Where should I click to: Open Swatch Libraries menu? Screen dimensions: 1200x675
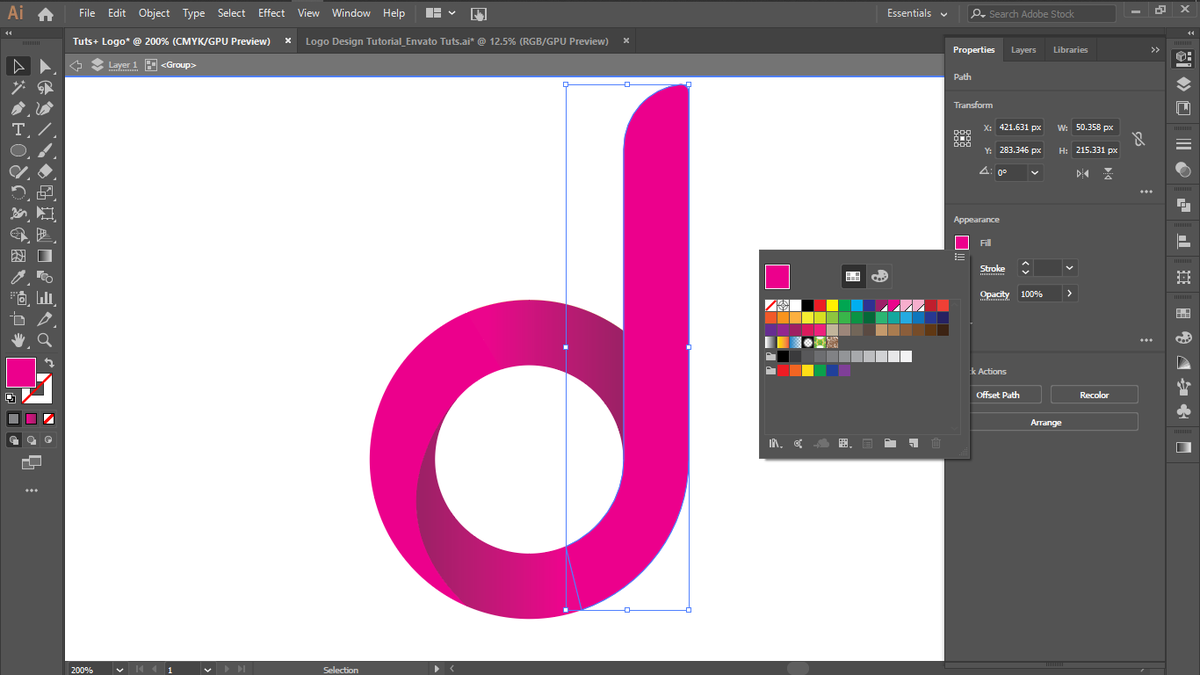(775, 443)
